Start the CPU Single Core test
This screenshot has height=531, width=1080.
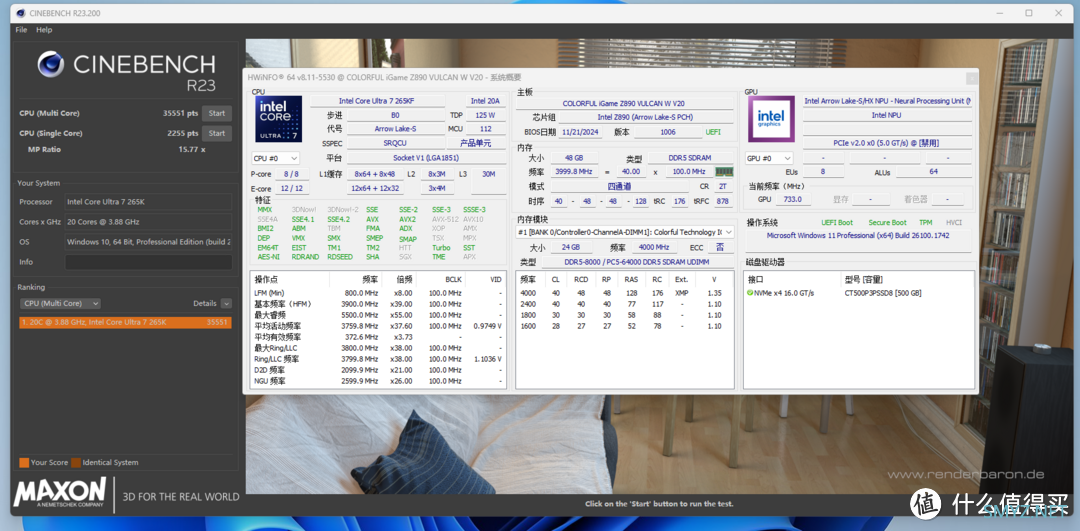(x=216, y=134)
